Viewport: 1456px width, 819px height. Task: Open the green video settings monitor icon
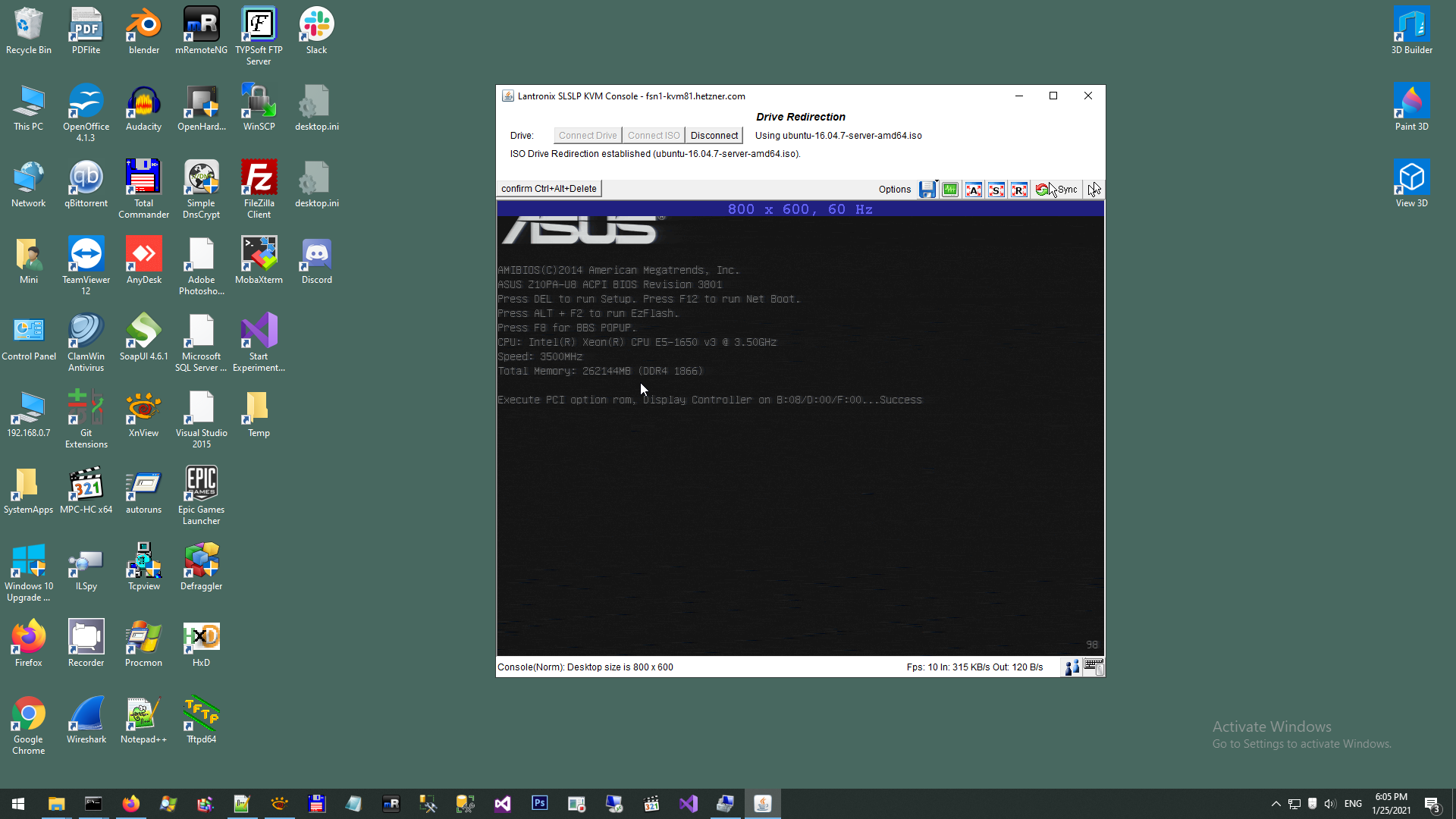(950, 190)
